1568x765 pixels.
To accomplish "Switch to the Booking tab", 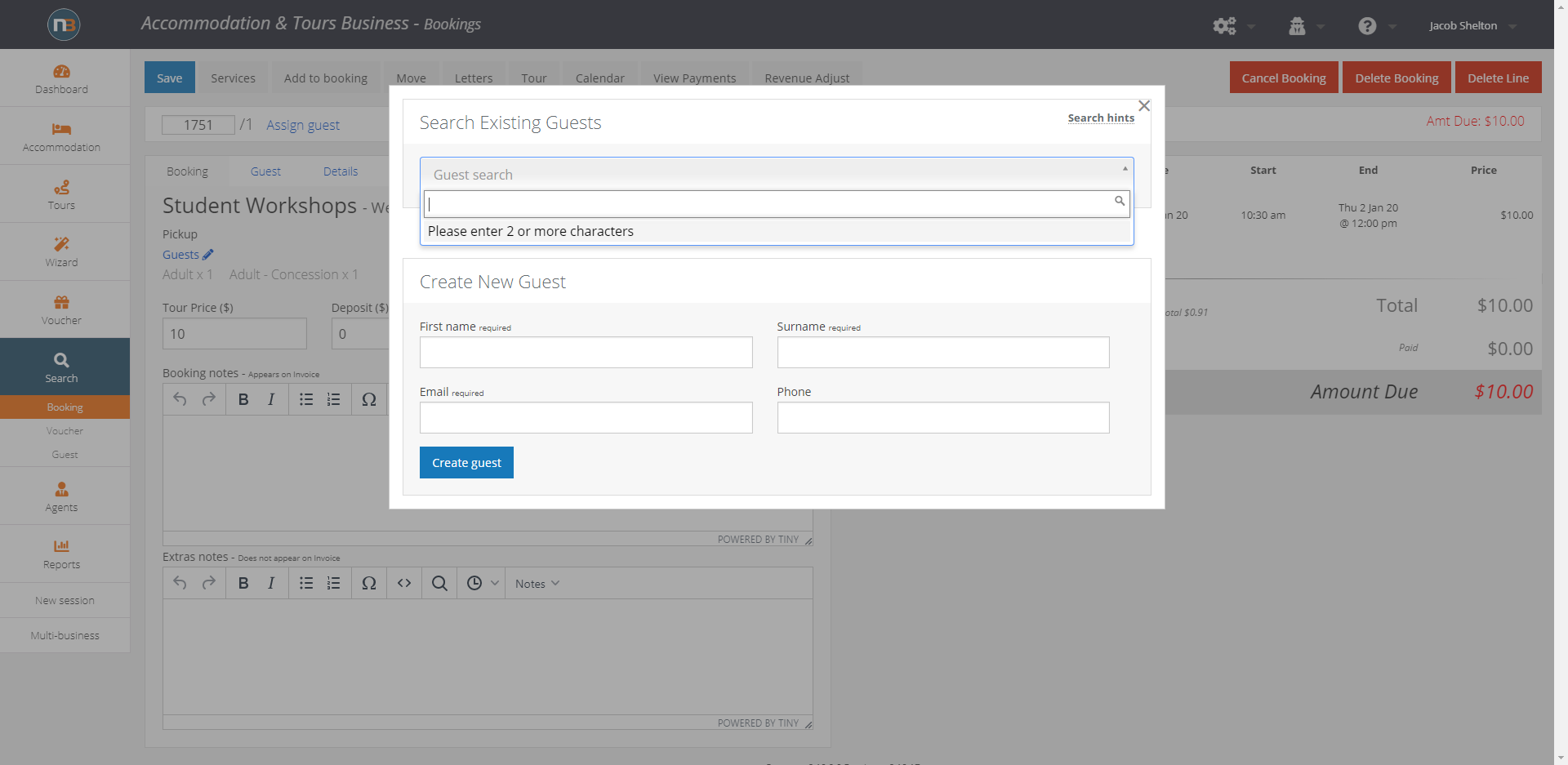I will (x=187, y=171).
